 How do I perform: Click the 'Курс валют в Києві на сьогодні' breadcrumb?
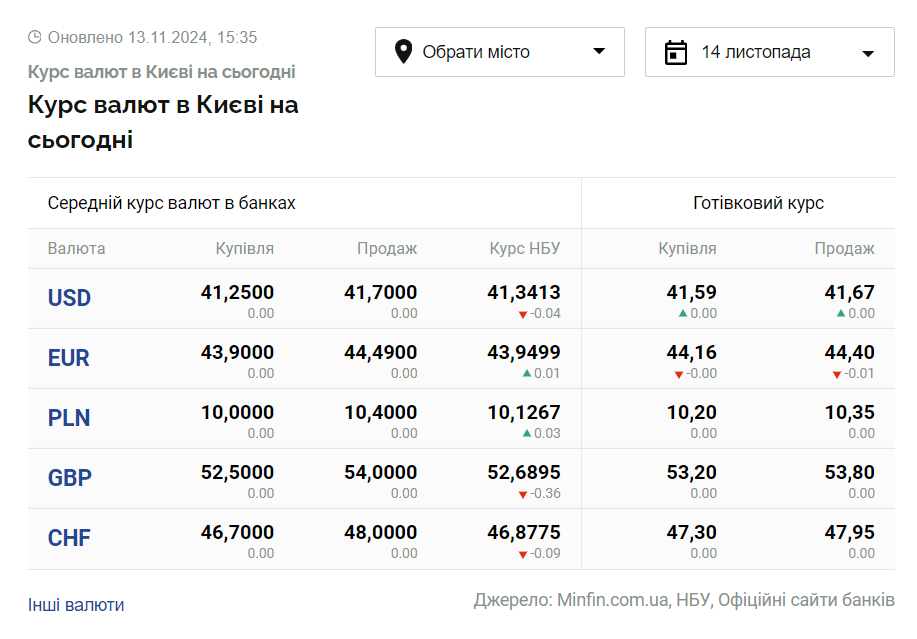pos(161,72)
